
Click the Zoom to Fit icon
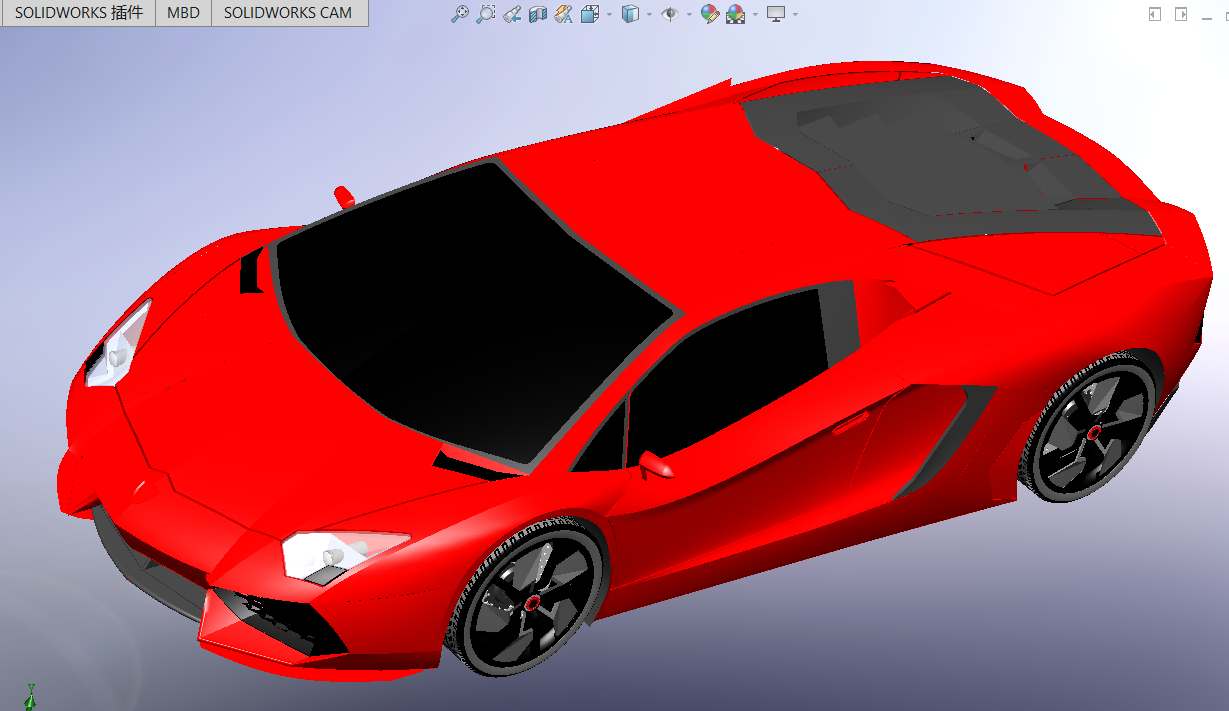[460, 14]
